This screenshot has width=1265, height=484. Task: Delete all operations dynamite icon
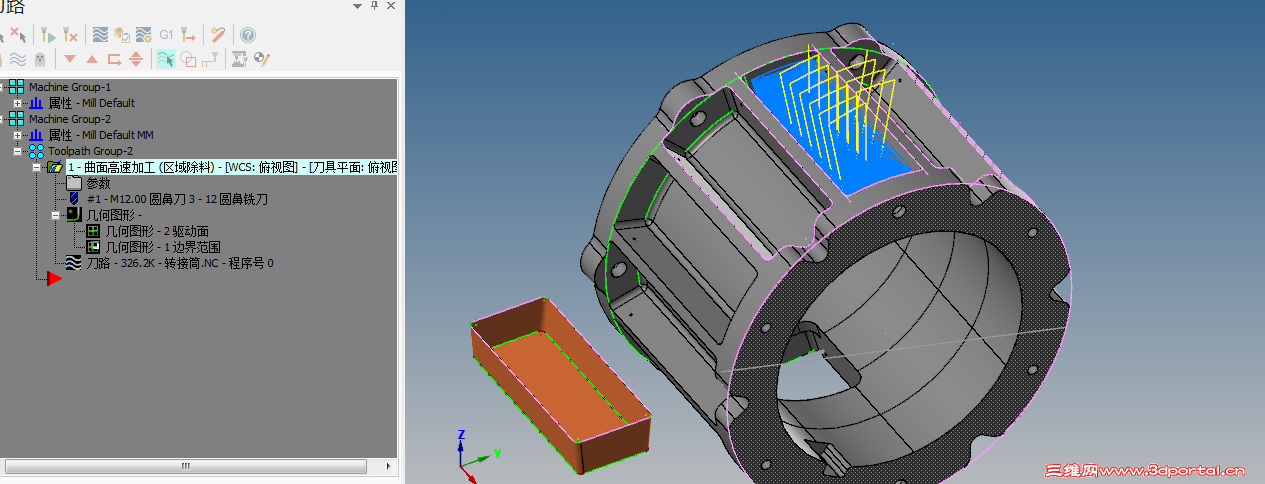click(x=218, y=34)
